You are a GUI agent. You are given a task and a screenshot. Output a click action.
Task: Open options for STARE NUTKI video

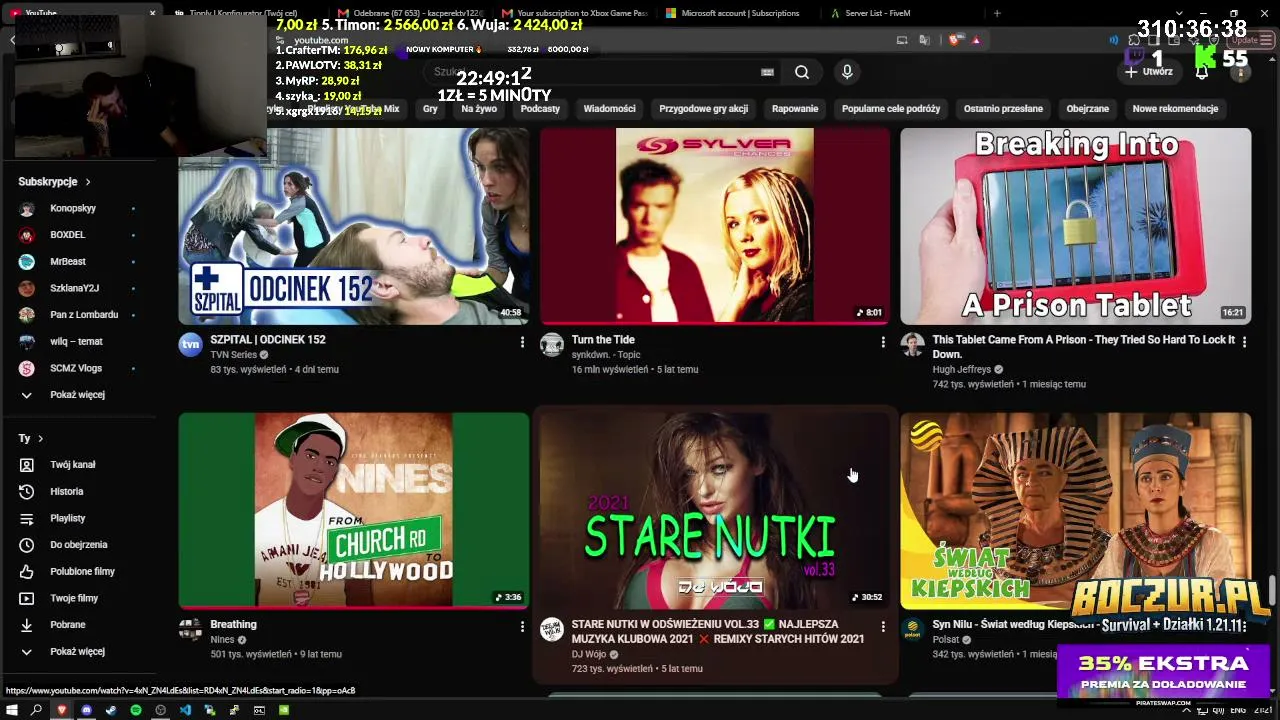point(883,627)
